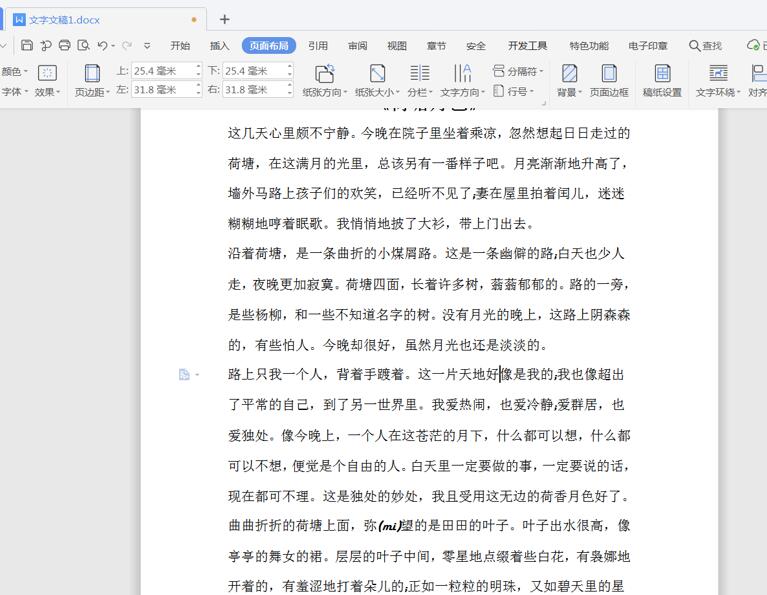The height and width of the screenshot is (595, 767).
Task: Switch to the 视图 tab
Action: 397,46
